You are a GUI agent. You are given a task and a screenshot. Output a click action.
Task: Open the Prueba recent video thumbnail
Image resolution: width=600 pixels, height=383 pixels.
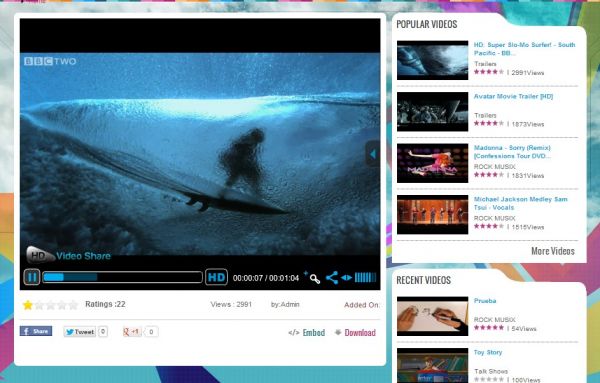pos(432,316)
